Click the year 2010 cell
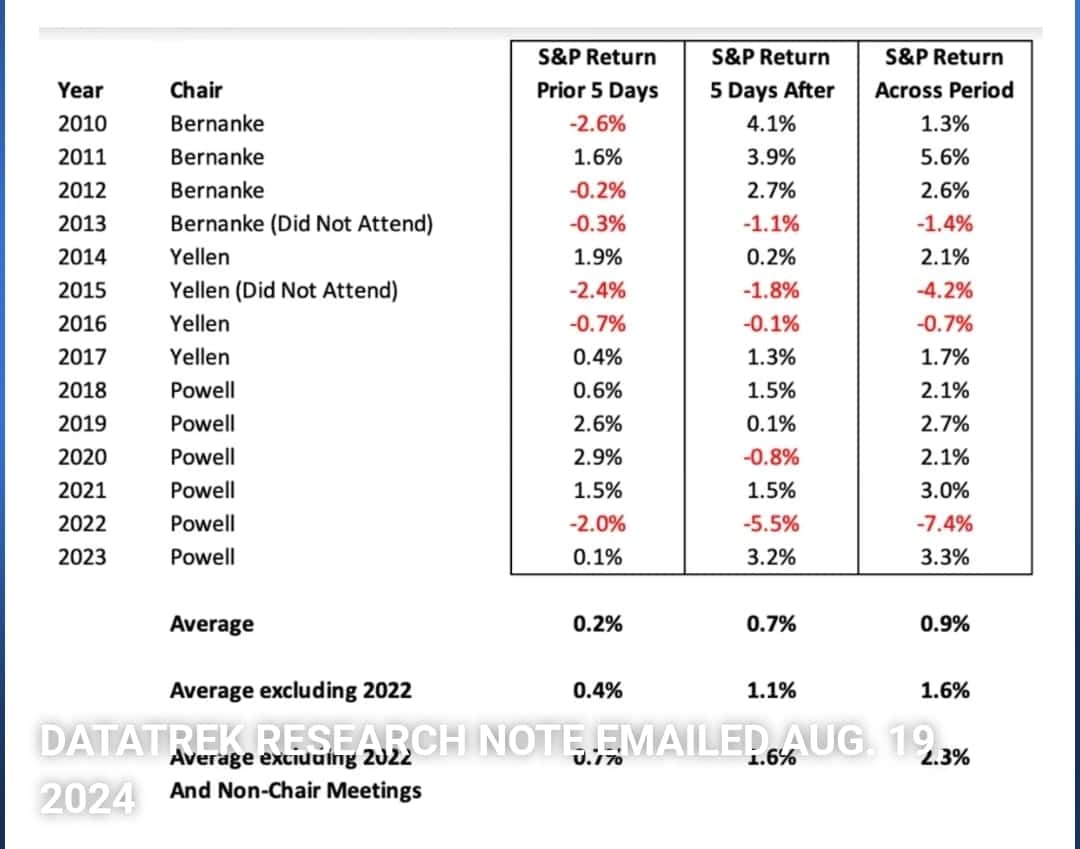The width and height of the screenshot is (1080, 849). (82, 124)
